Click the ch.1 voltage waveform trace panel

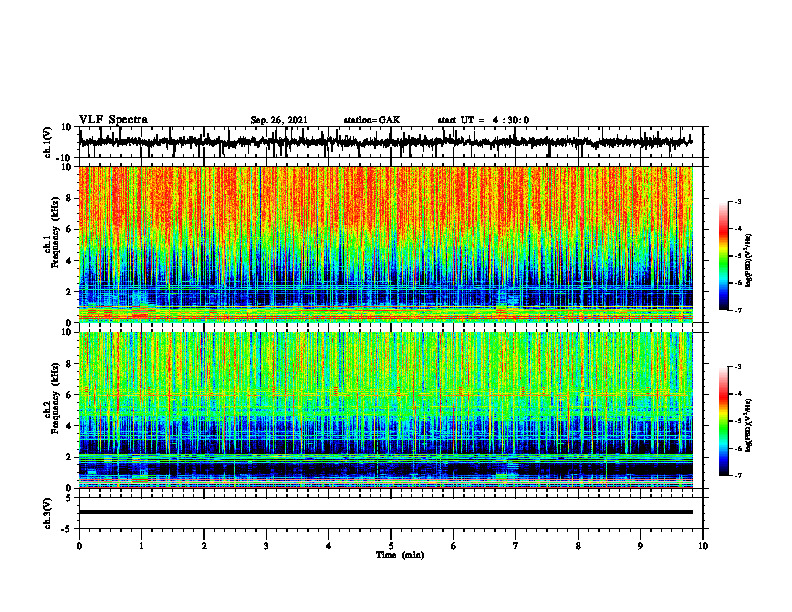[x=390, y=142]
